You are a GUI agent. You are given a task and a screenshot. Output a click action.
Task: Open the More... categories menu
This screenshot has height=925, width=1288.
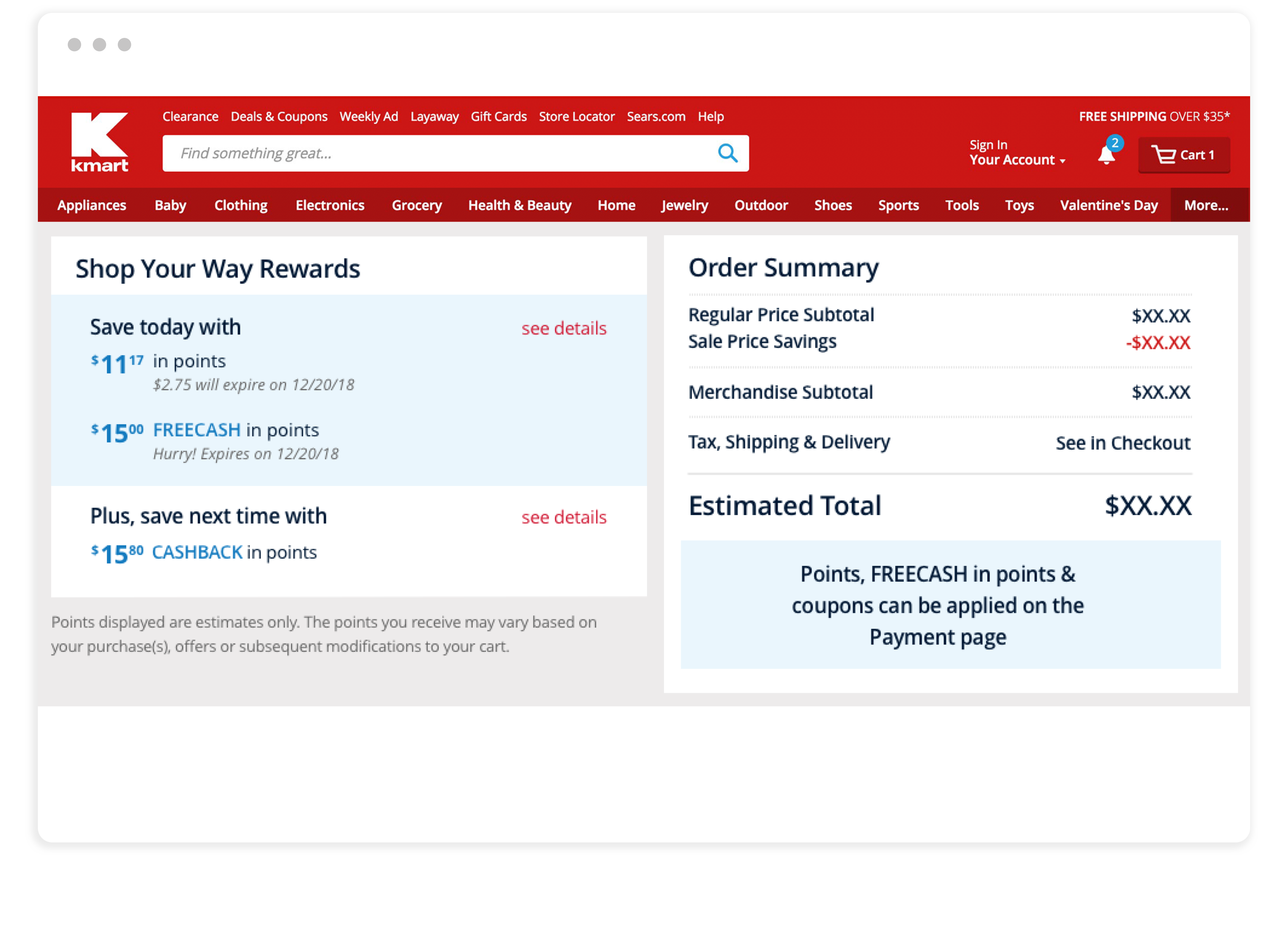click(1206, 206)
